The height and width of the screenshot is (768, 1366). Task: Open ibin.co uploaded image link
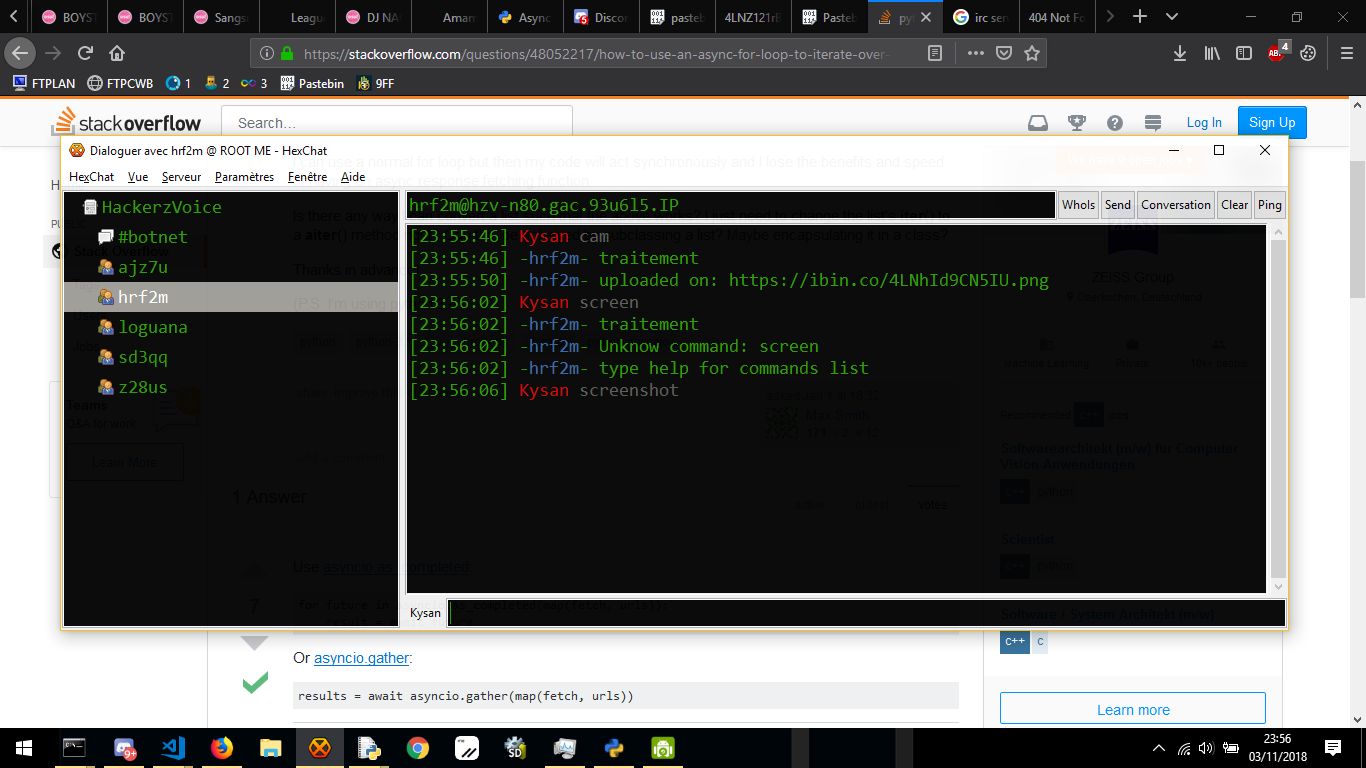coord(888,280)
